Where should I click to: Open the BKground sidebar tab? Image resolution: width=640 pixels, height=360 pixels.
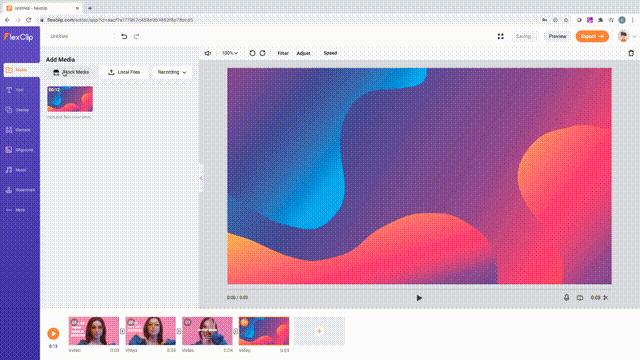coord(20,150)
